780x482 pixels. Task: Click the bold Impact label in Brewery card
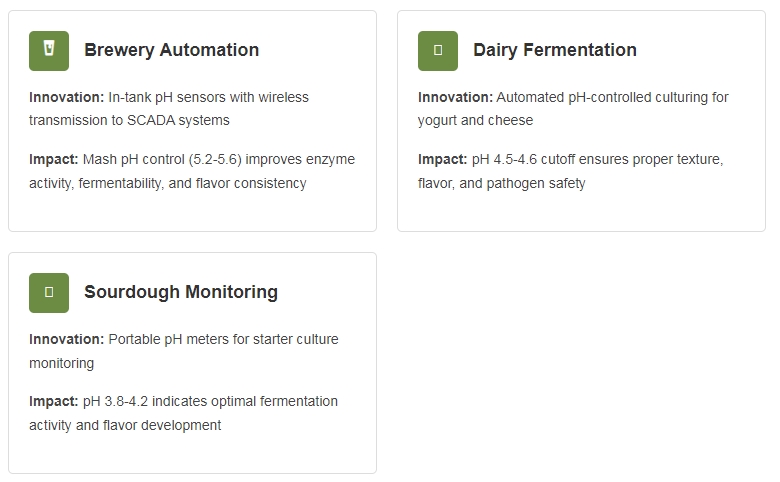[54, 160]
